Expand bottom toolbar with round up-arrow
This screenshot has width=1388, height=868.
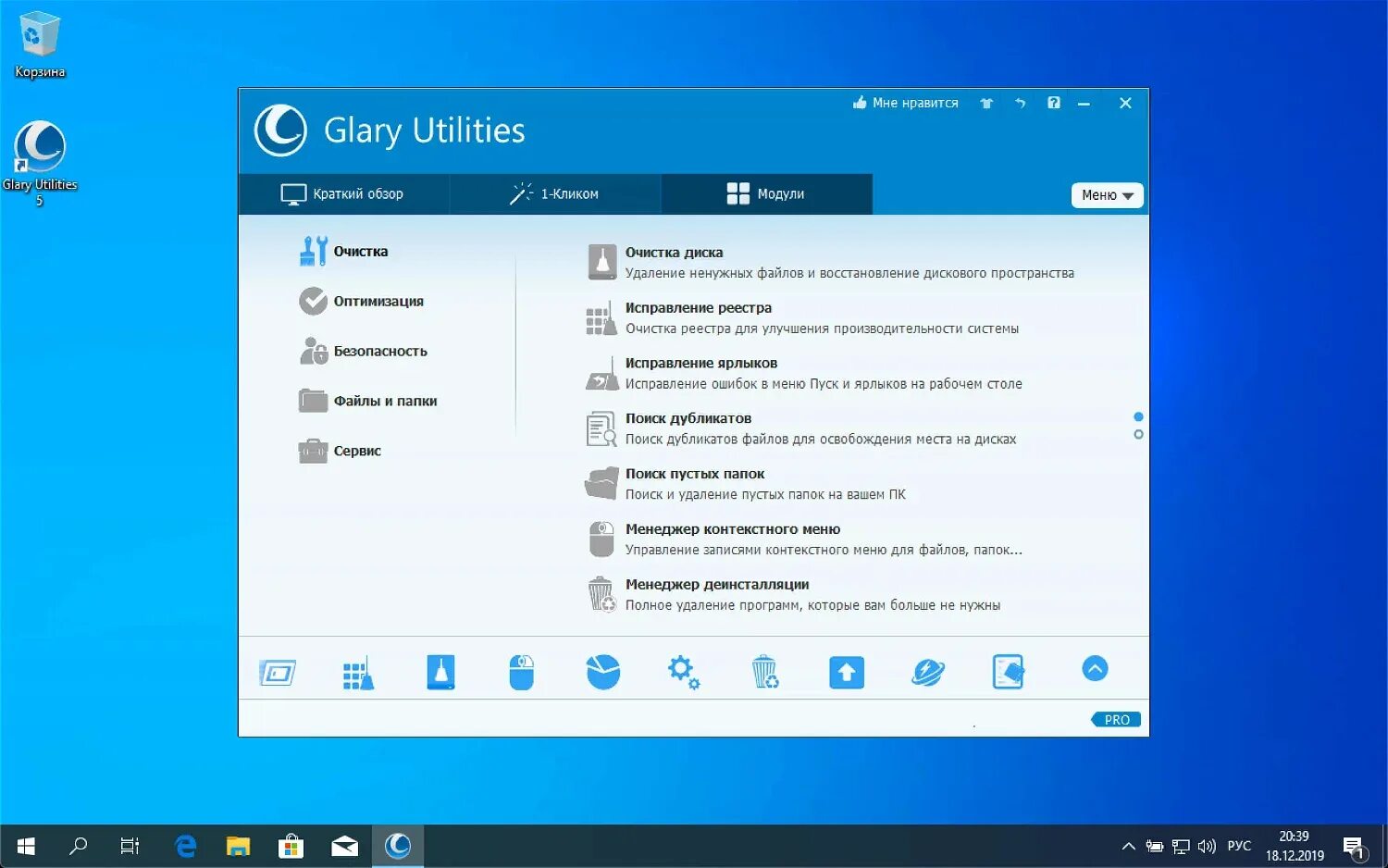tap(1095, 669)
